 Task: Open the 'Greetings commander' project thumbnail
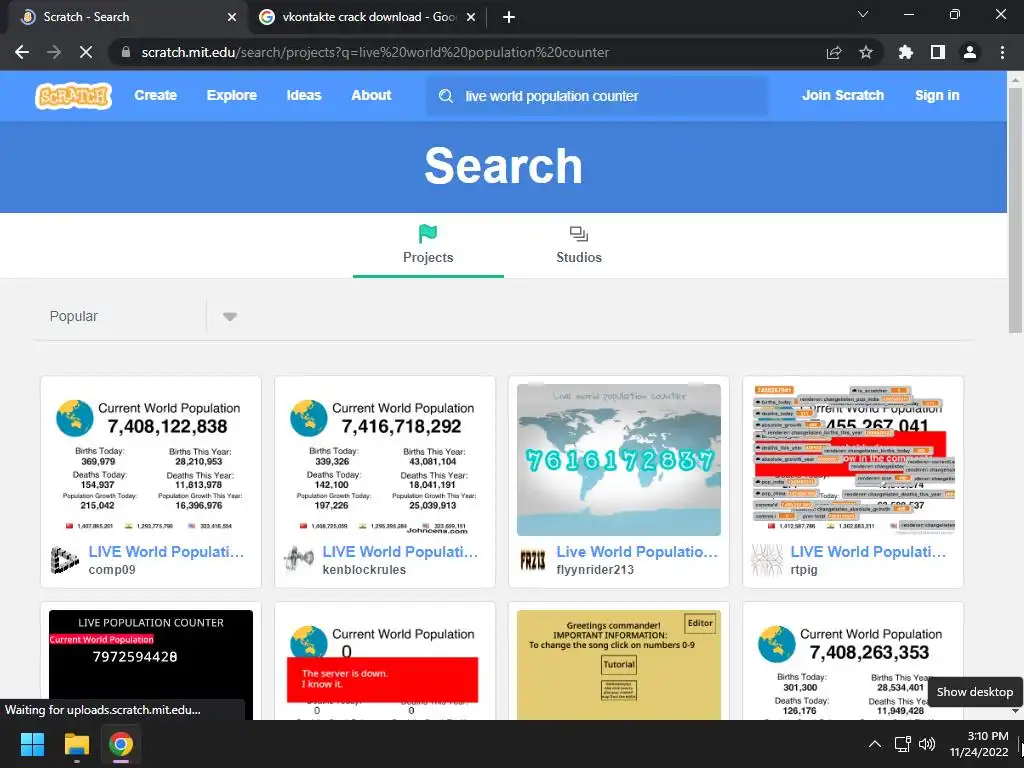(618, 664)
